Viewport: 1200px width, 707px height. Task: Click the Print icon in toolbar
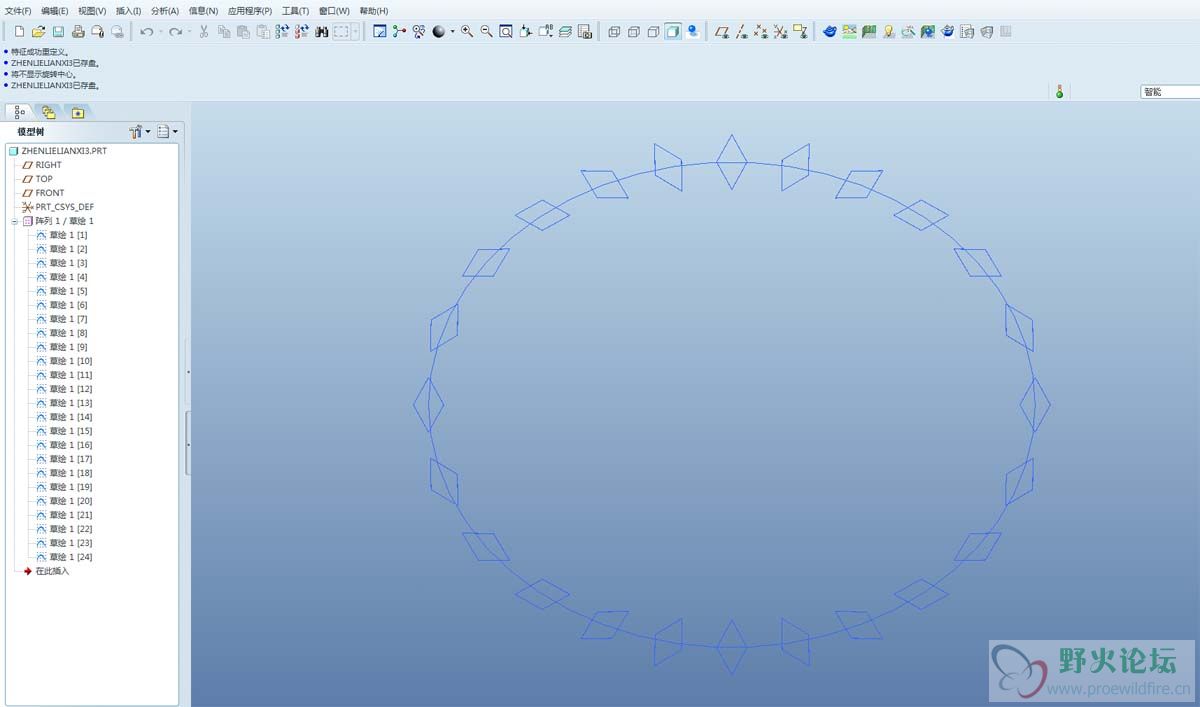click(x=78, y=32)
